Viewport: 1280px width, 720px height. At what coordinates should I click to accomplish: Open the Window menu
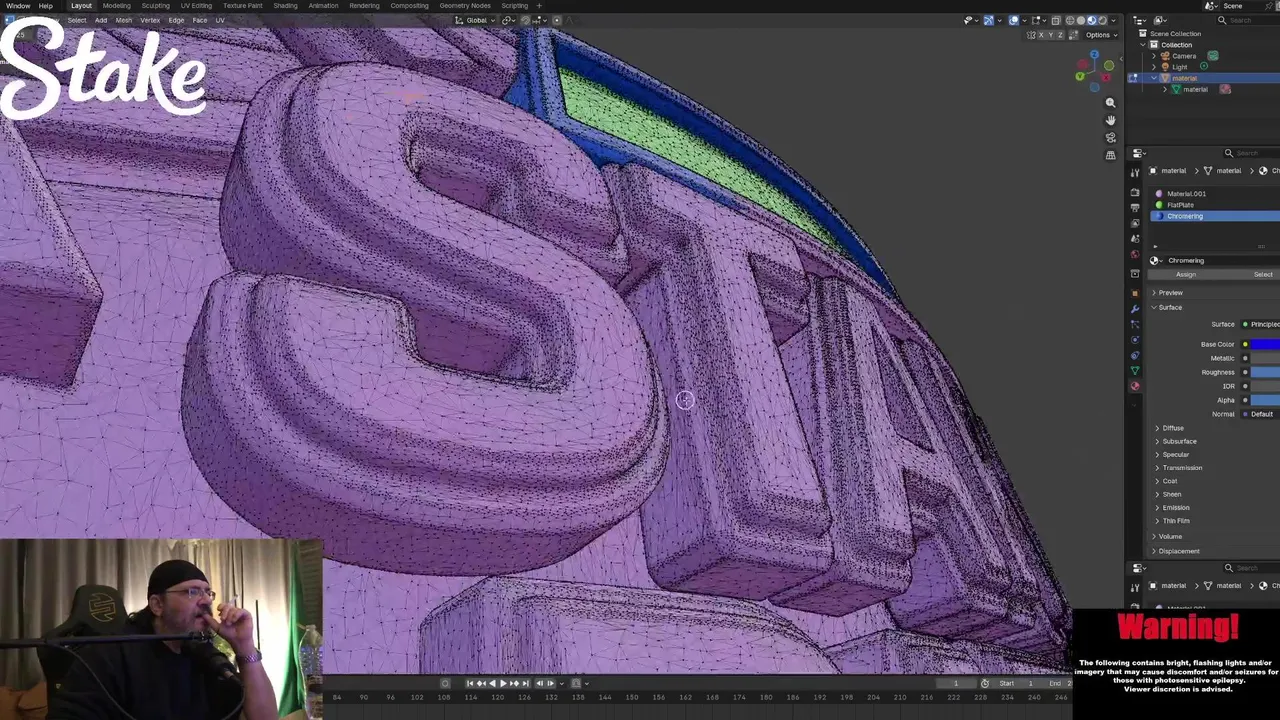pyautogui.click(x=18, y=6)
